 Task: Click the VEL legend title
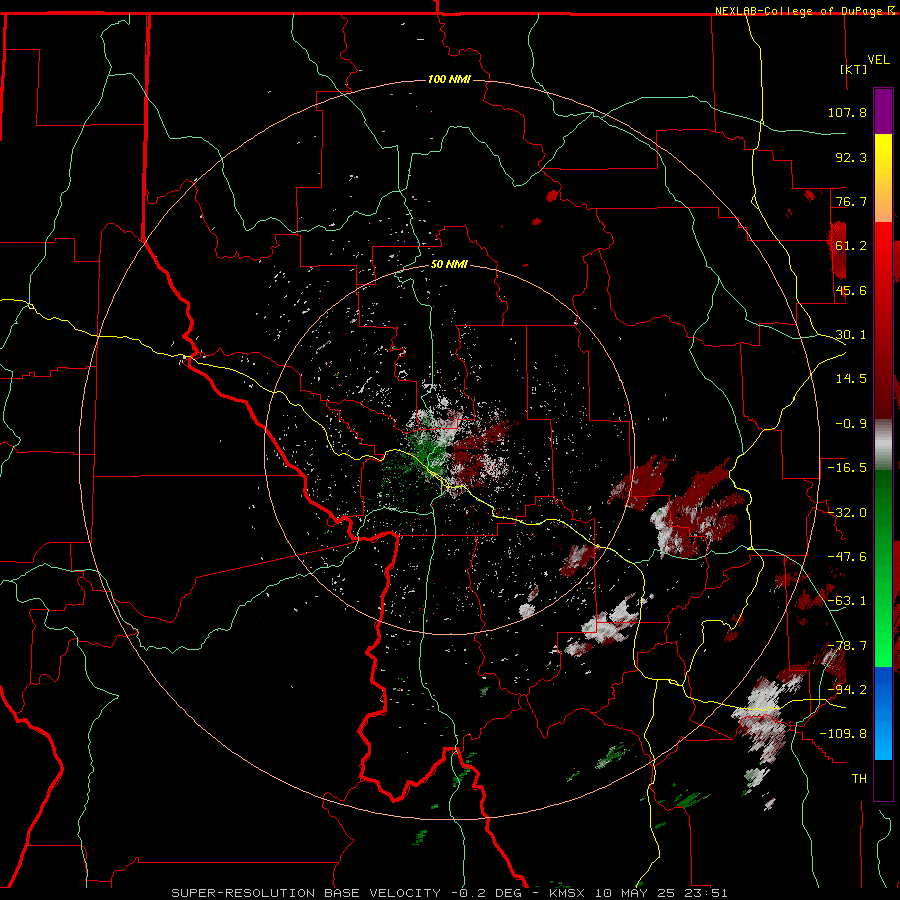(x=878, y=60)
